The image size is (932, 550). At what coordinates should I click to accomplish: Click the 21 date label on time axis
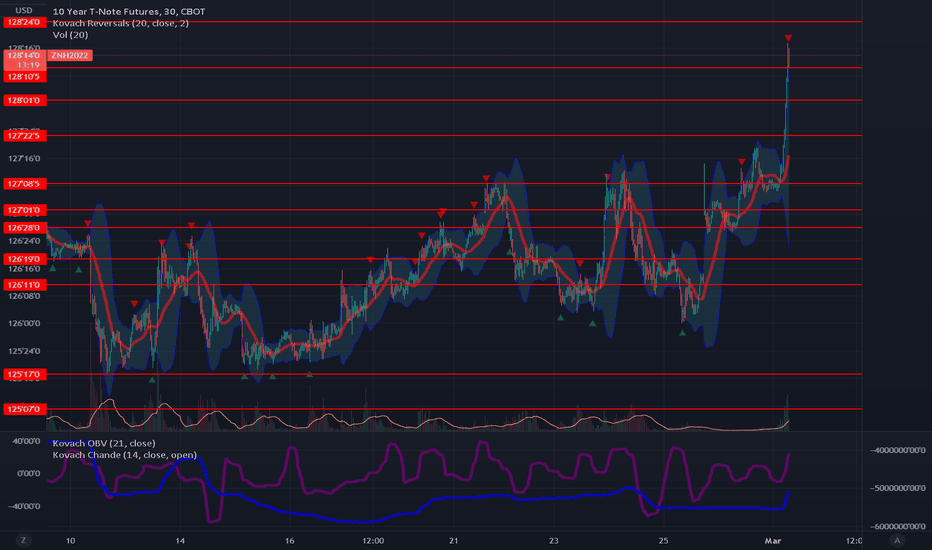click(x=454, y=540)
